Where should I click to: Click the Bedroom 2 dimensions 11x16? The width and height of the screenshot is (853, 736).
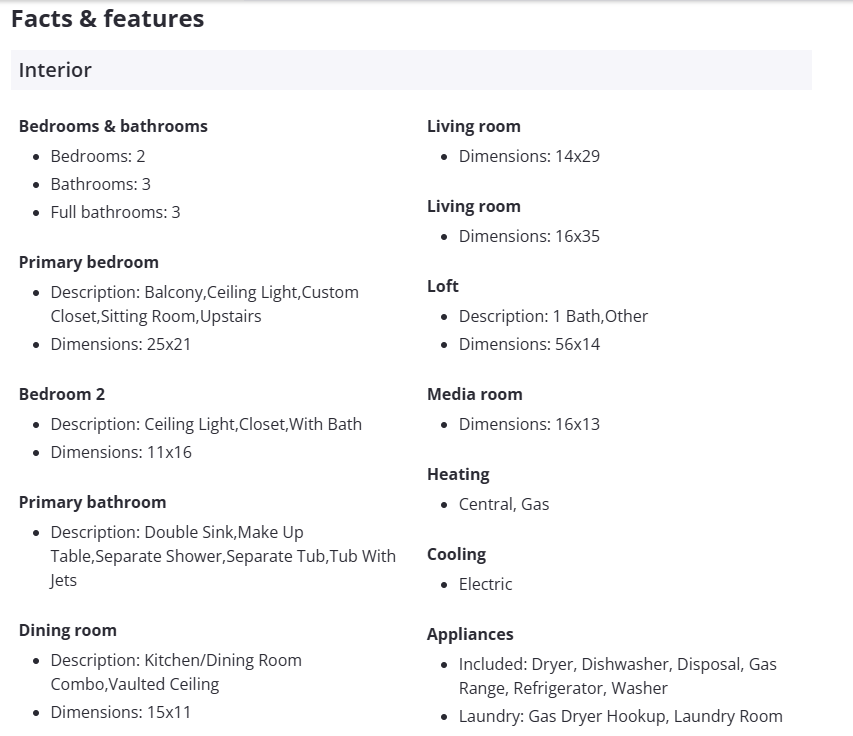click(x=121, y=452)
